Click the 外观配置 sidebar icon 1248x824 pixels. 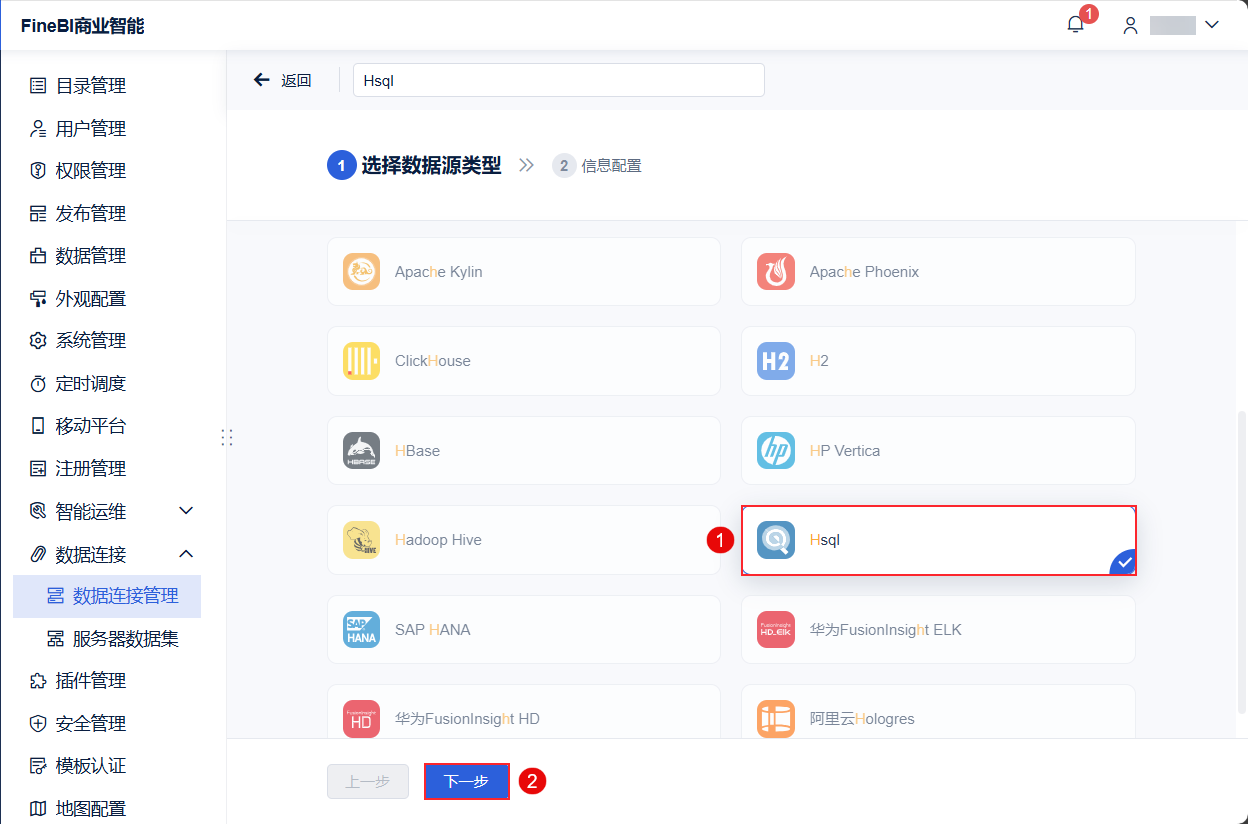38,298
